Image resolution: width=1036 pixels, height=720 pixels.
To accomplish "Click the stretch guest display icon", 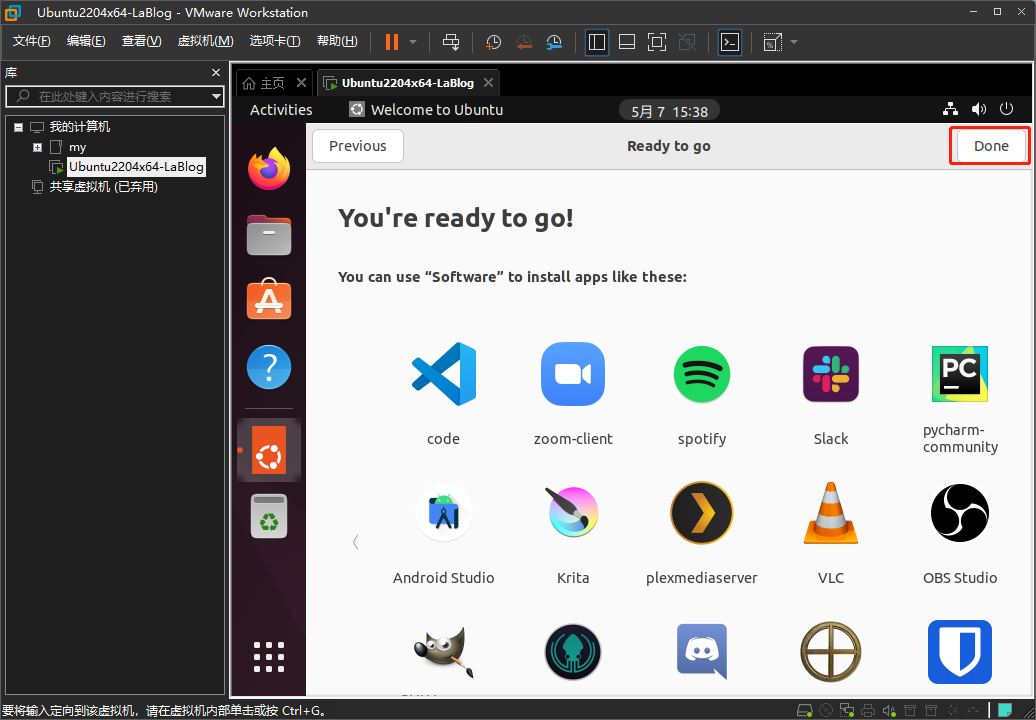I will coord(772,42).
